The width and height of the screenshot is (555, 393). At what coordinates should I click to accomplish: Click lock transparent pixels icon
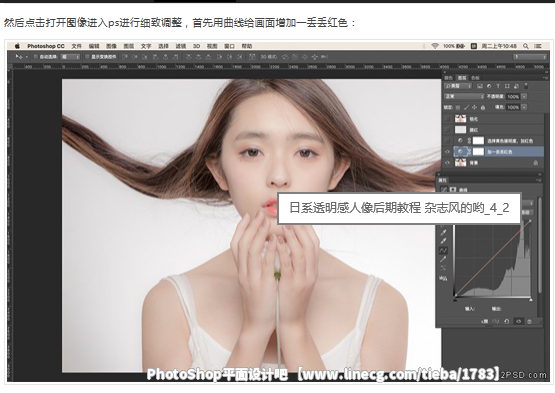click(458, 107)
